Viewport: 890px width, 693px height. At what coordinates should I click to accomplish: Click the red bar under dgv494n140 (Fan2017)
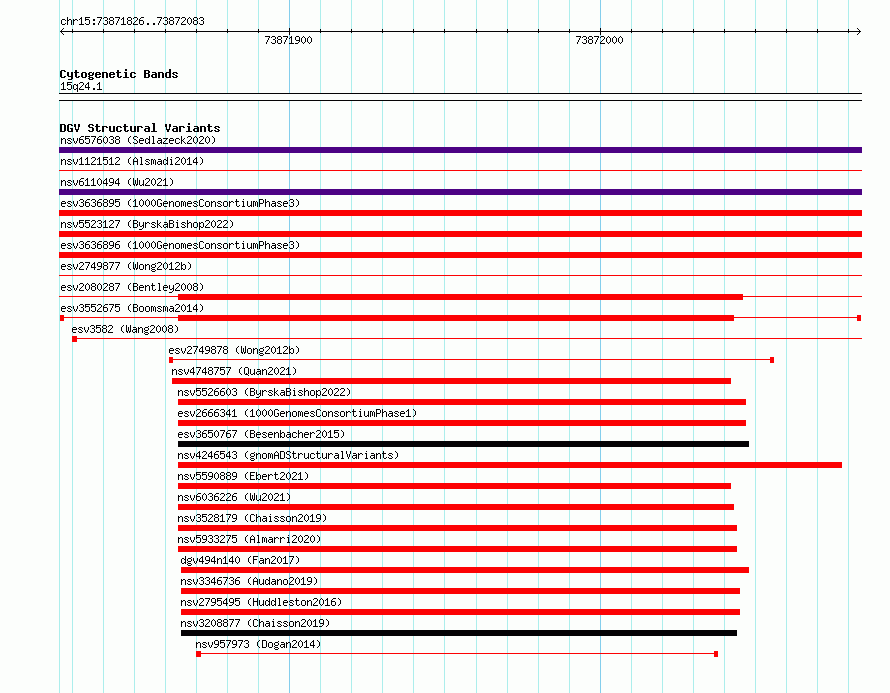(465, 570)
